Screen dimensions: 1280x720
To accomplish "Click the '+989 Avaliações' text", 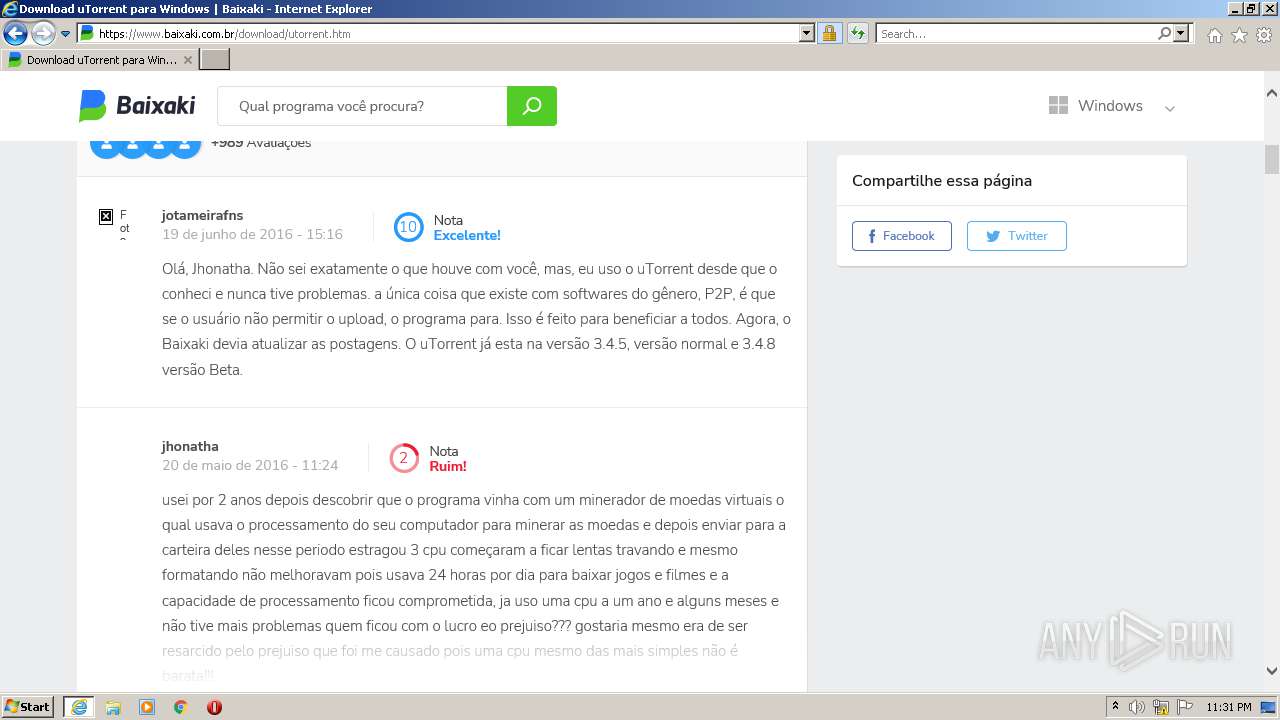I will [261, 143].
